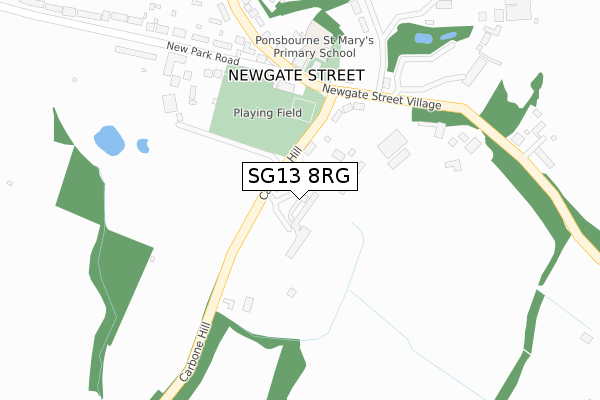Click the long building south of postcode marker
This screenshot has width=600, height=400.
point(298,242)
